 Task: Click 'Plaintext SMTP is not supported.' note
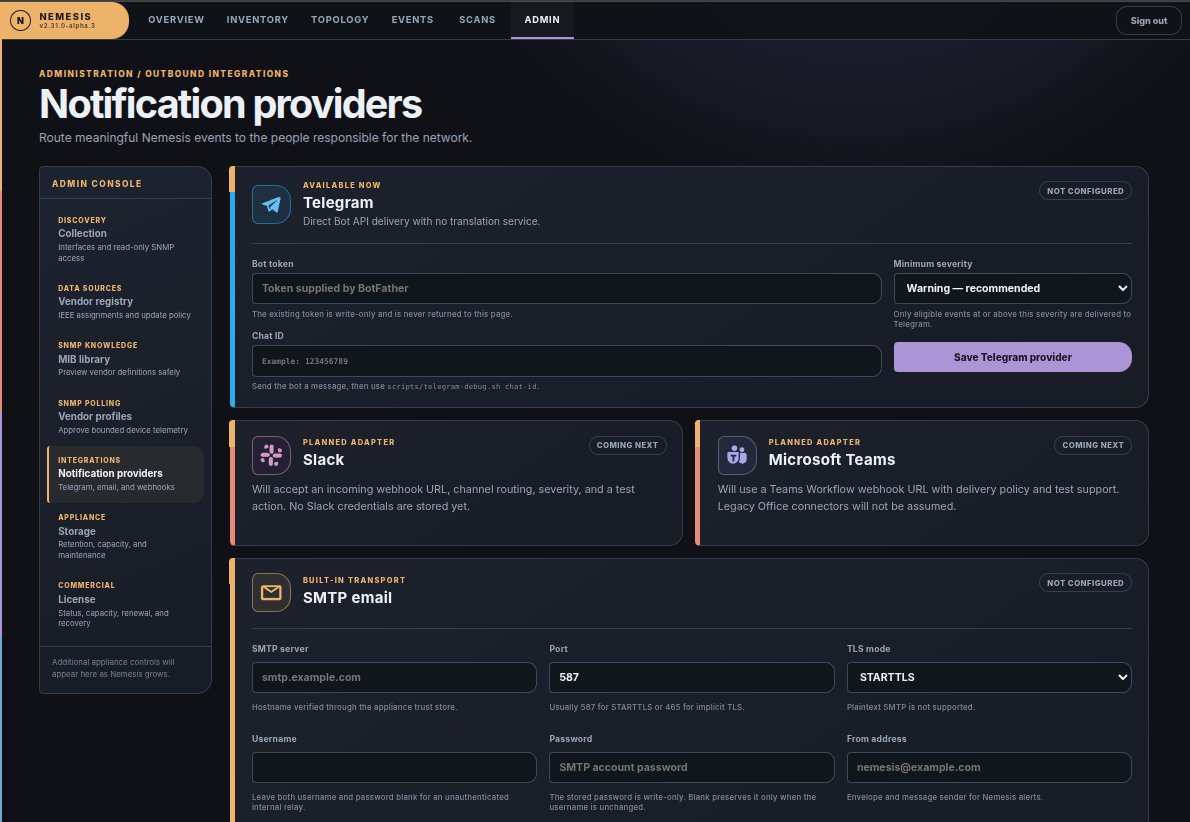pyautogui.click(x=911, y=707)
